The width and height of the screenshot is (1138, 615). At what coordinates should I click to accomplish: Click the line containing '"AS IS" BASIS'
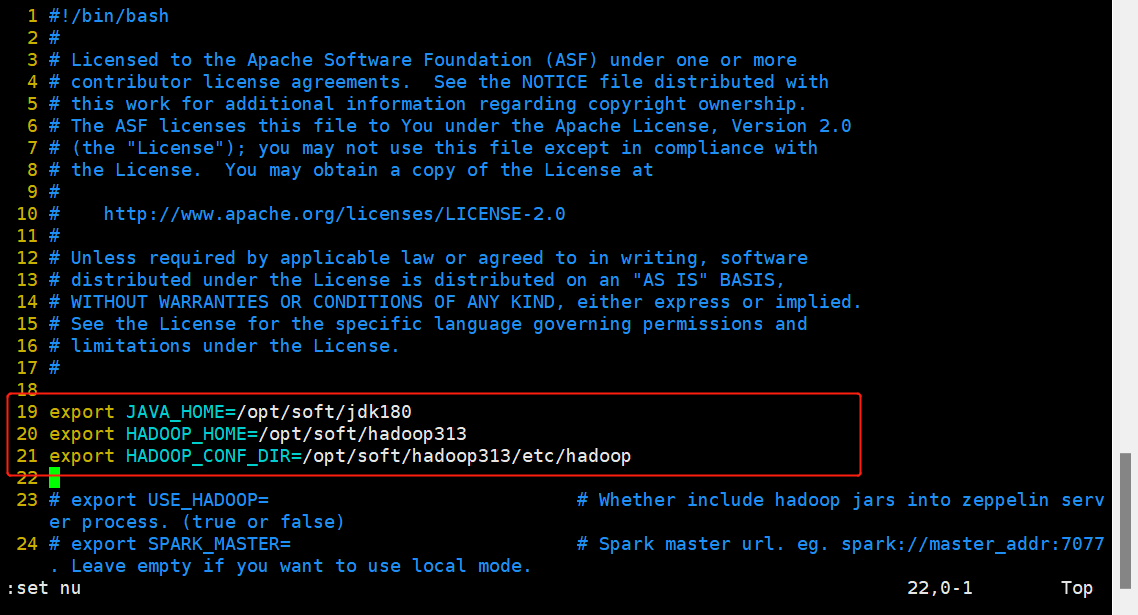pos(417,280)
